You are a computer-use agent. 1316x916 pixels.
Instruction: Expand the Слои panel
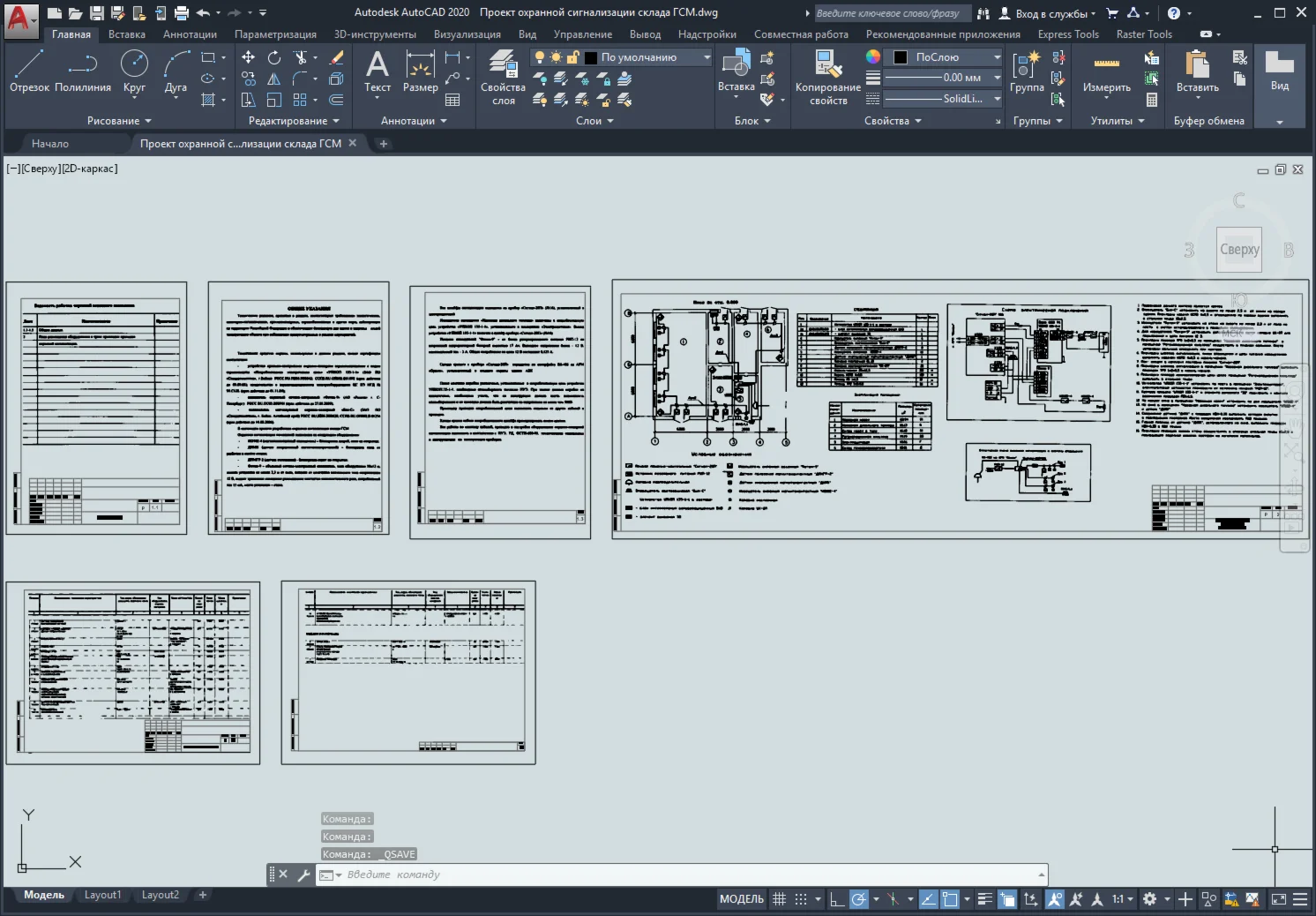tap(594, 121)
